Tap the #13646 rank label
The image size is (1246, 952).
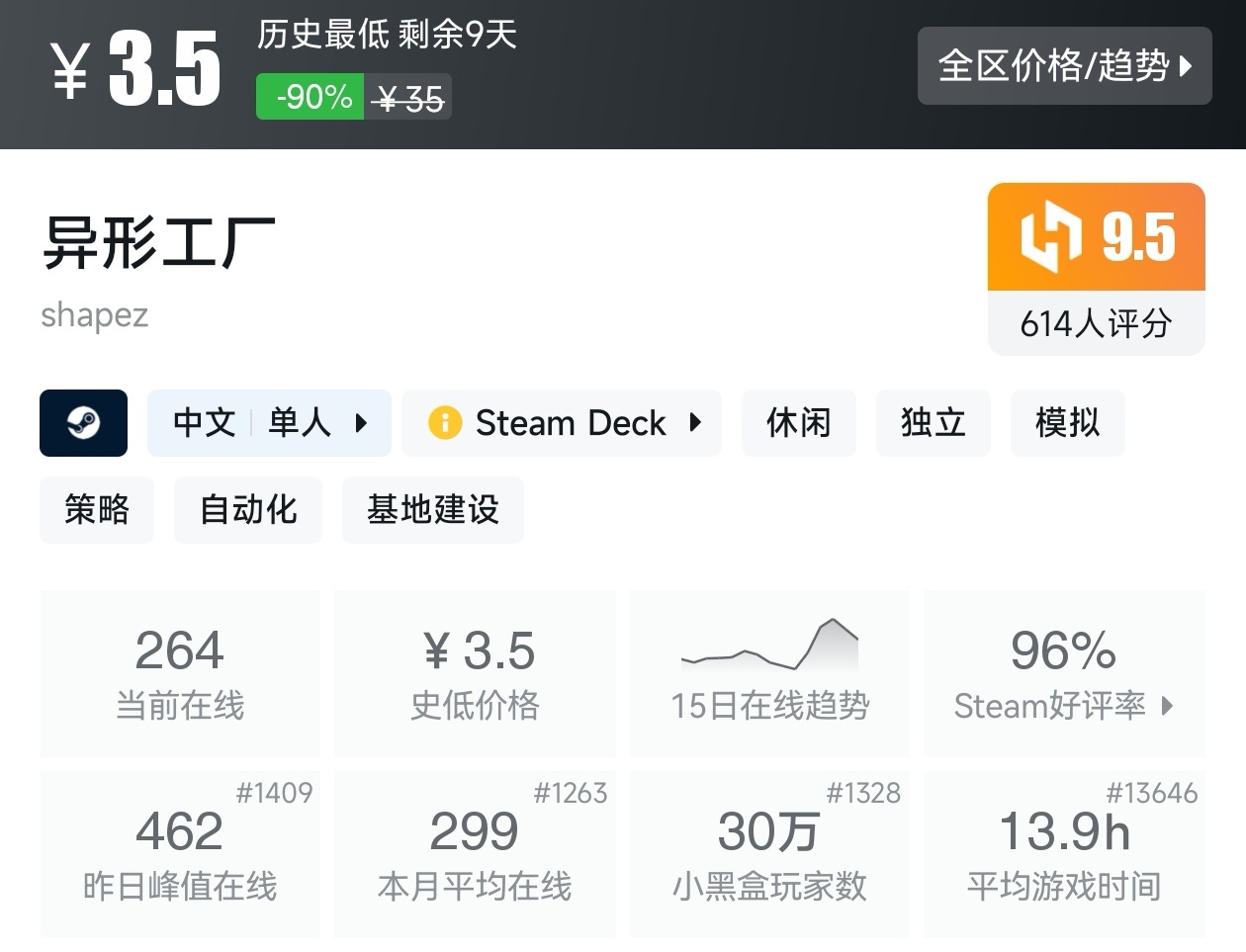pyautogui.click(x=1151, y=793)
